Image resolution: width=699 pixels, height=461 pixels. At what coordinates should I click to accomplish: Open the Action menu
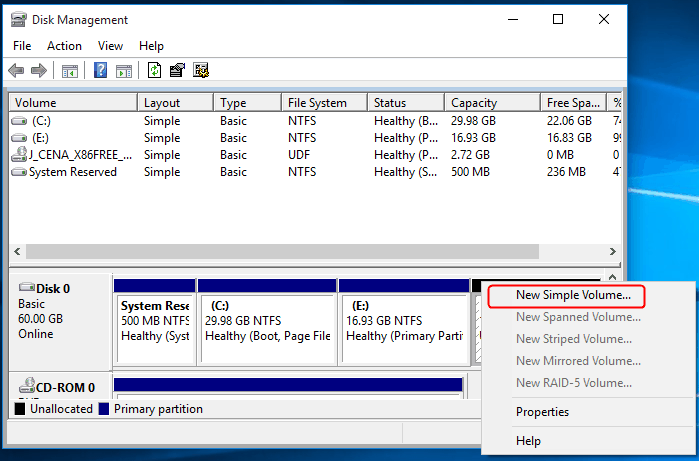[64, 46]
